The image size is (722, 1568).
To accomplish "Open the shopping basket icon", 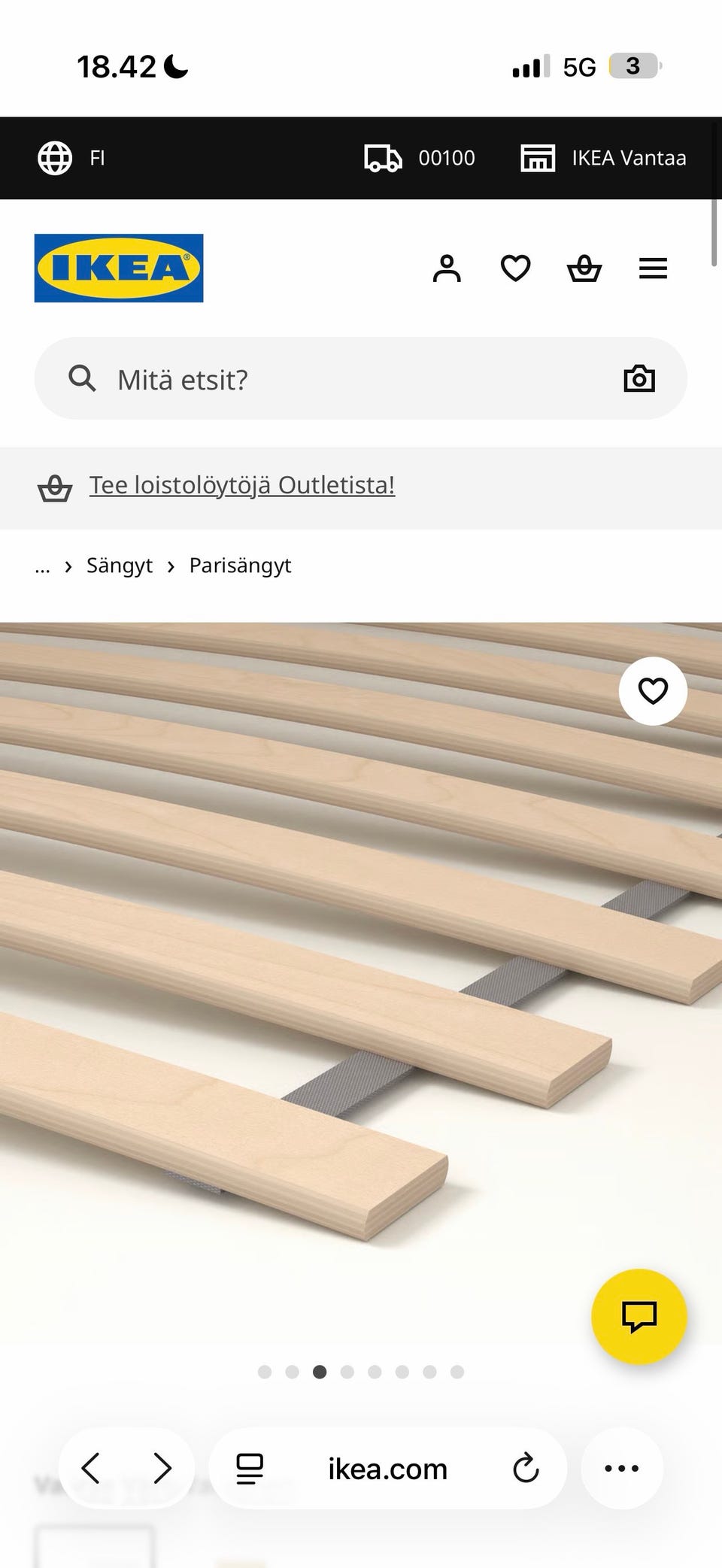I will 584,268.
